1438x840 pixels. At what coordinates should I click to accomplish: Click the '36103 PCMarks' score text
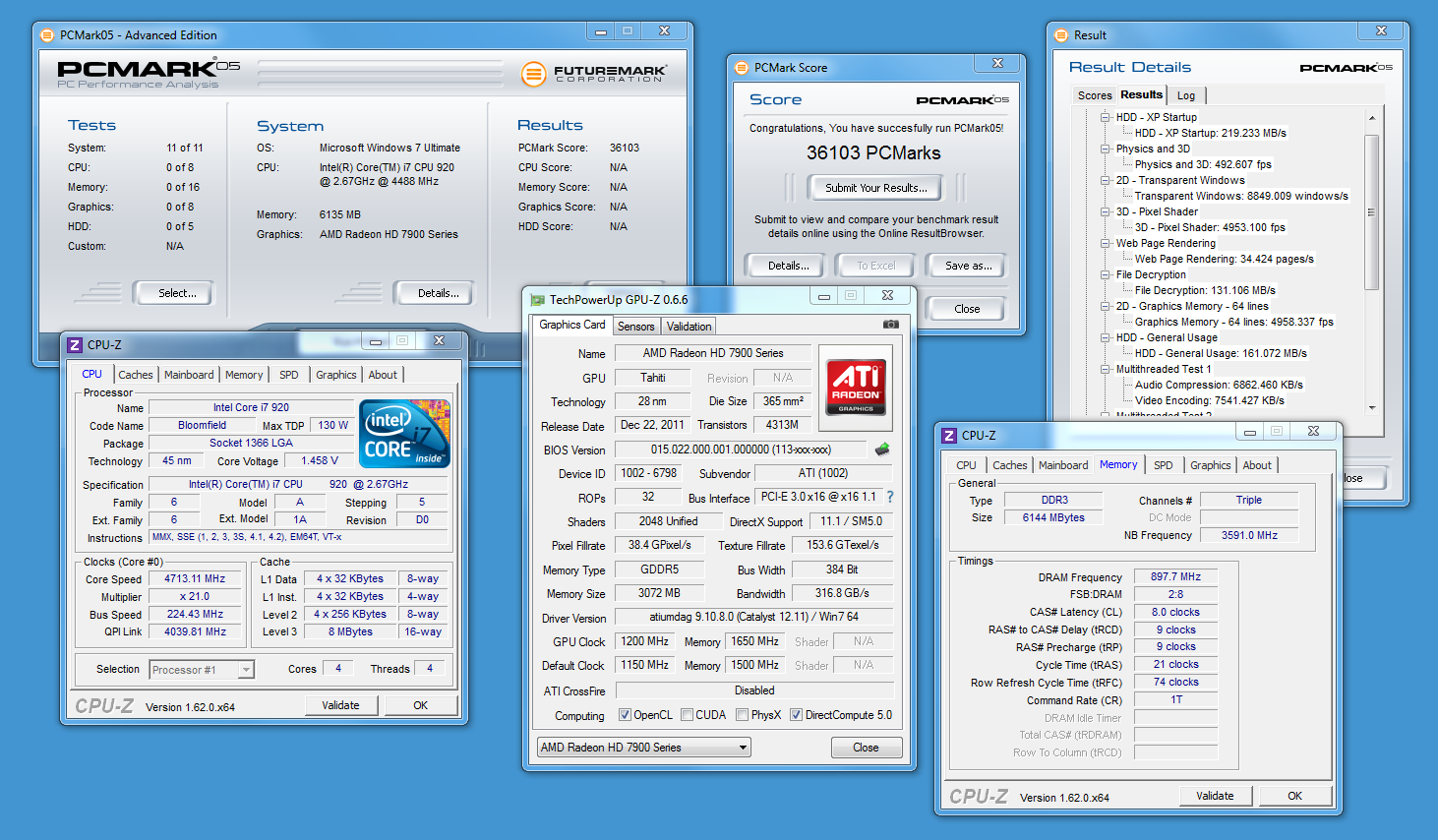(873, 153)
